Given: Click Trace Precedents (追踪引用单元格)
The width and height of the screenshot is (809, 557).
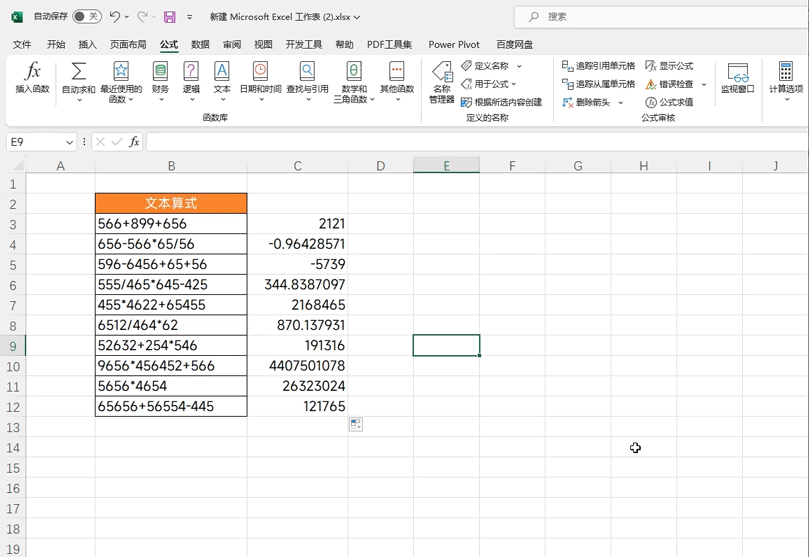Looking at the screenshot, I should 598,66.
